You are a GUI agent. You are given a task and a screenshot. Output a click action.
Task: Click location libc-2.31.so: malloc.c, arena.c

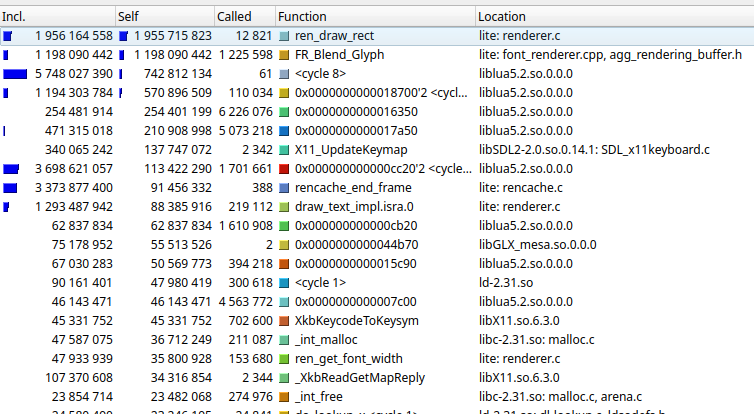point(560,397)
